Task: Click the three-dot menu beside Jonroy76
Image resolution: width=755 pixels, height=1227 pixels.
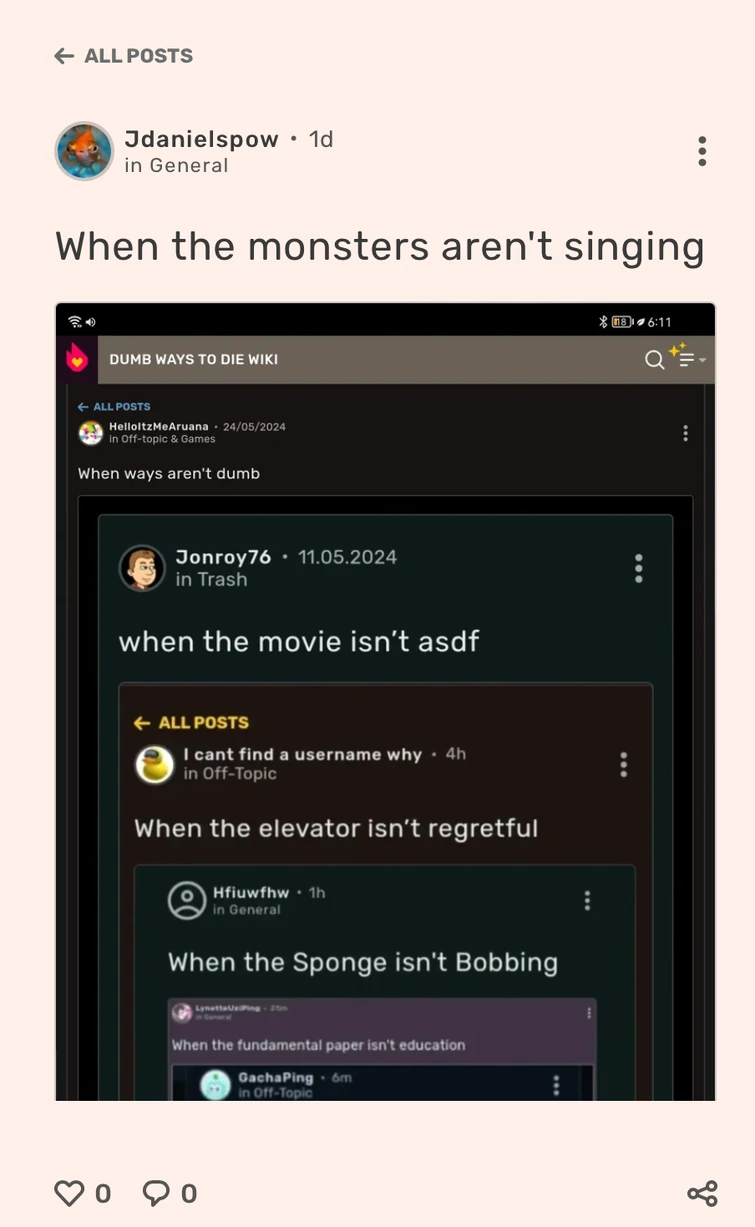Action: coord(638,568)
